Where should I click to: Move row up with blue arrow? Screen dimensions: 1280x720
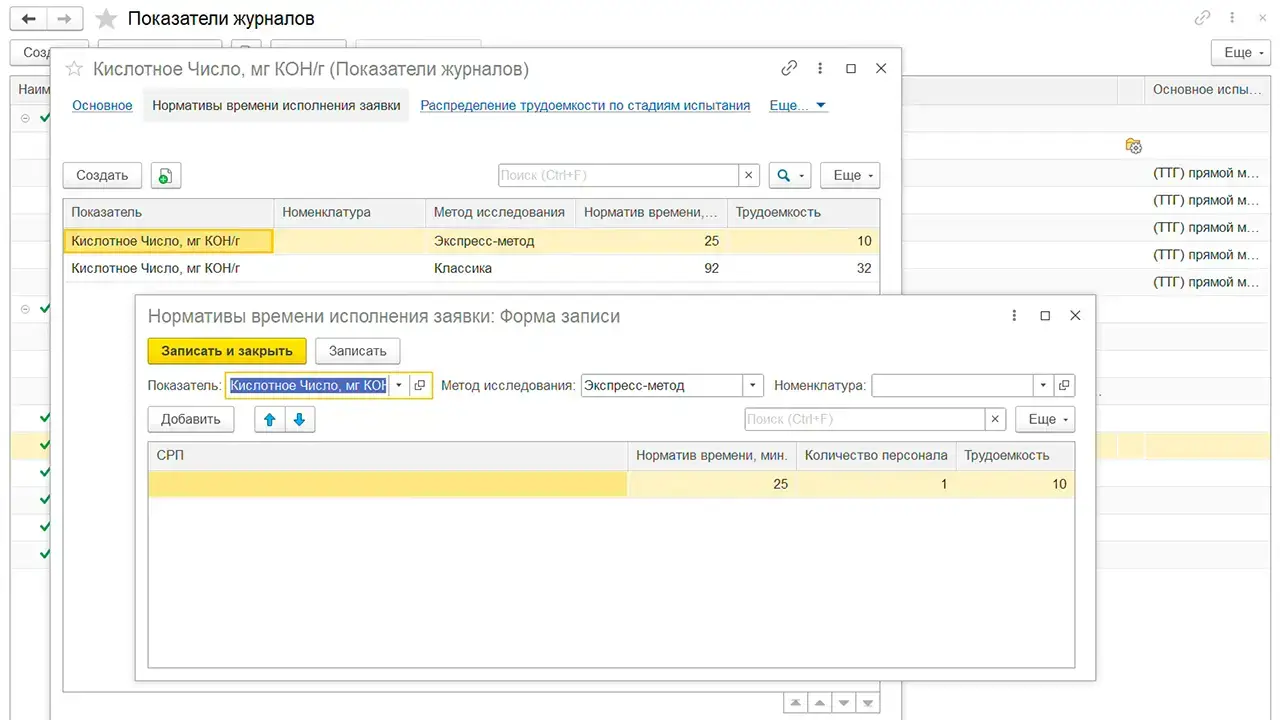click(270, 419)
